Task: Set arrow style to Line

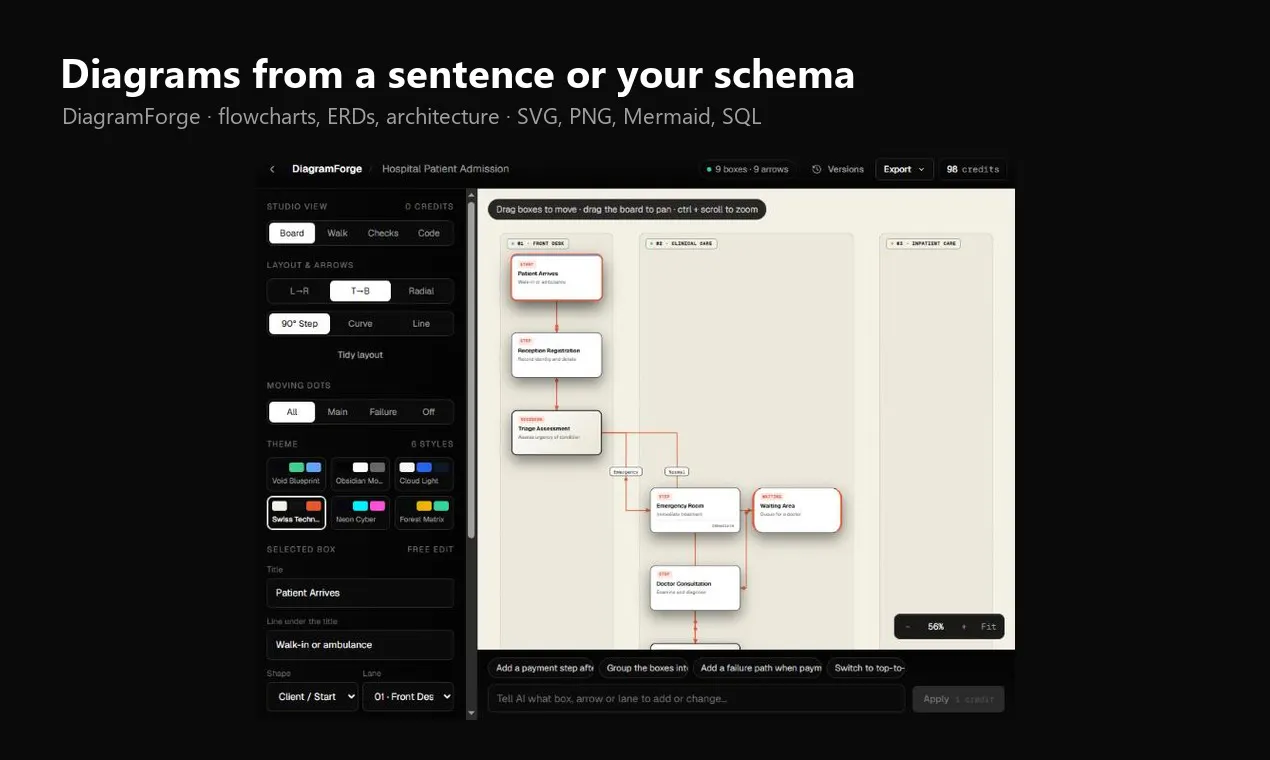Action: click(x=421, y=324)
